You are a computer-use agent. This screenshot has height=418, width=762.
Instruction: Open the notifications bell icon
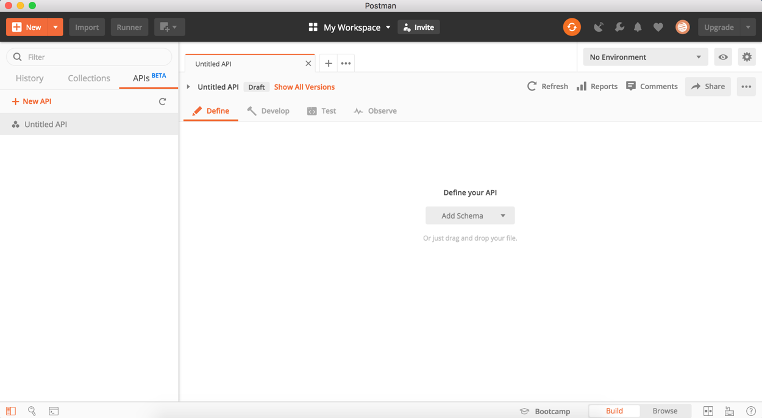[x=638, y=27]
